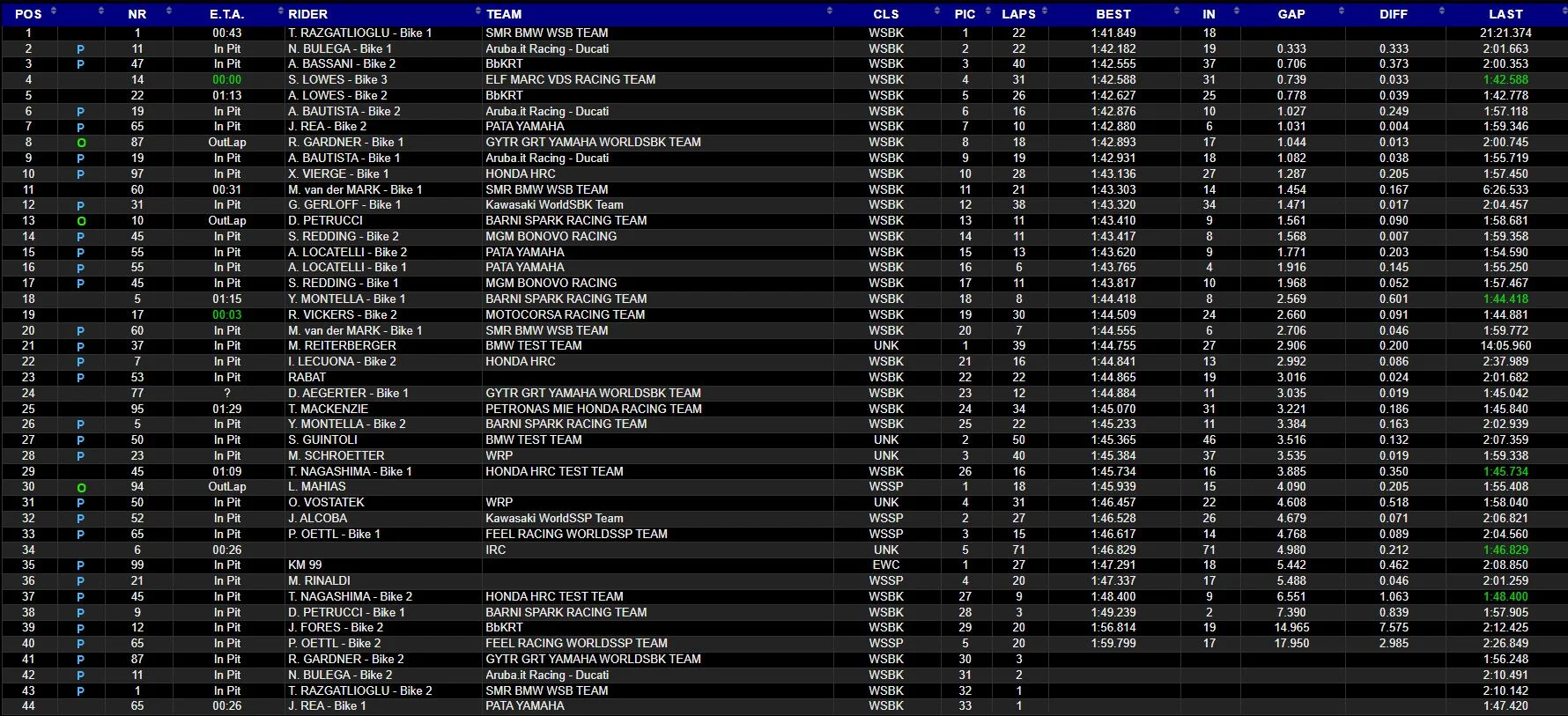Viewport: 1568px width, 716px height.
Task: Click the 'EWC' class cell
Action: 885,565
